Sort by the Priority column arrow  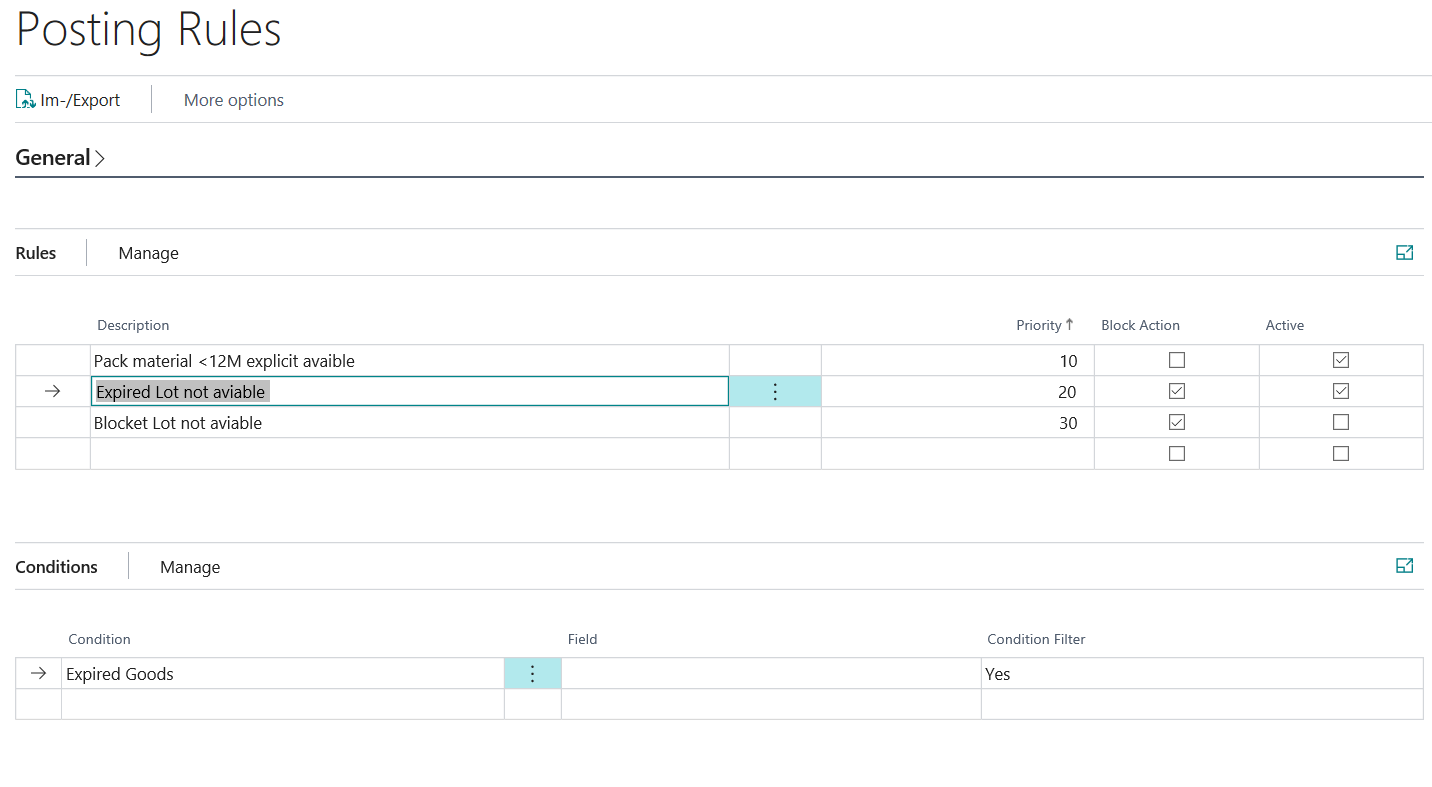(1069, 324)
